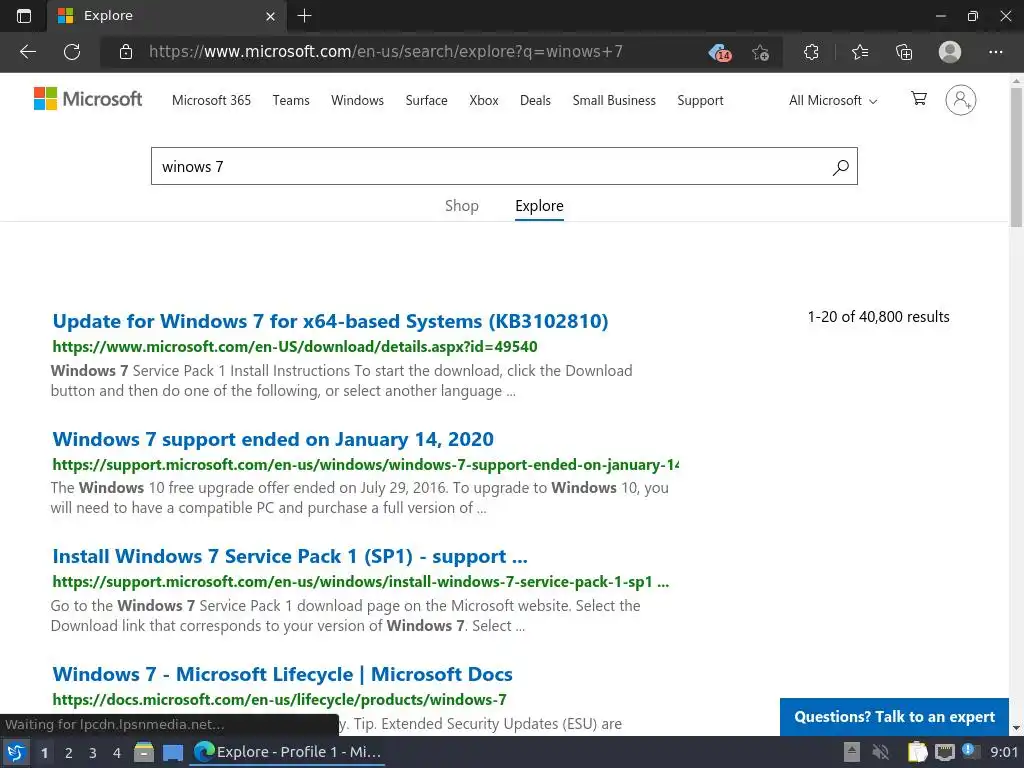Submit search with magnifier icon

(x=840, y=167)
